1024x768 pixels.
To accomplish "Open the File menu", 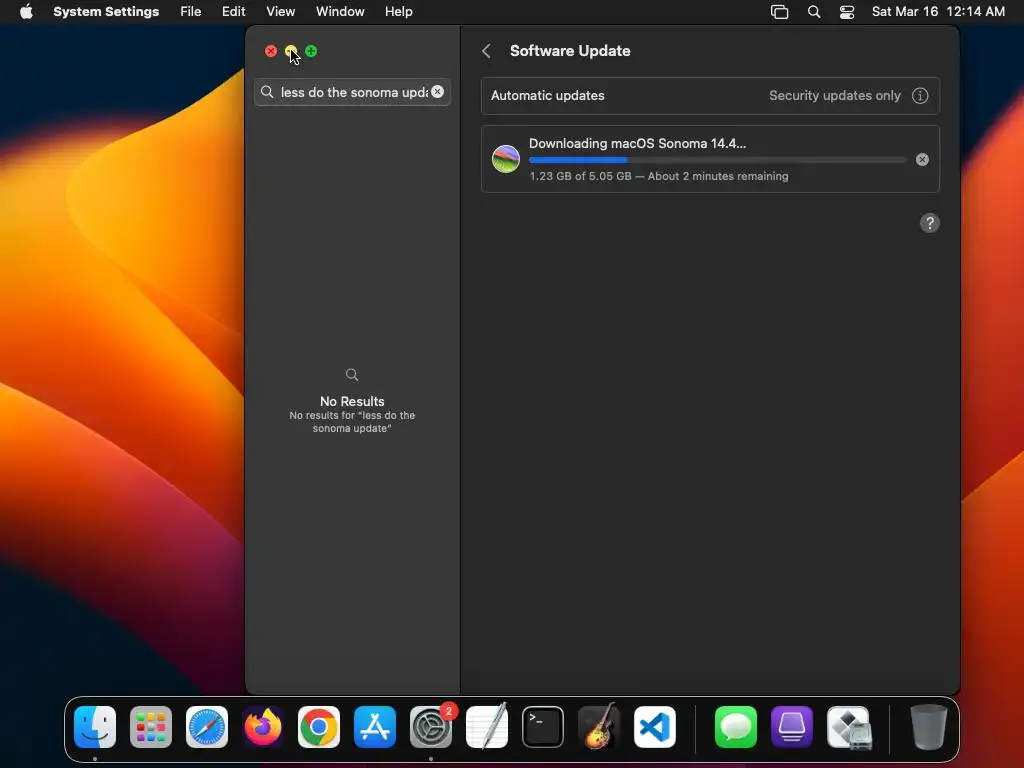I will tap(191, 12).
